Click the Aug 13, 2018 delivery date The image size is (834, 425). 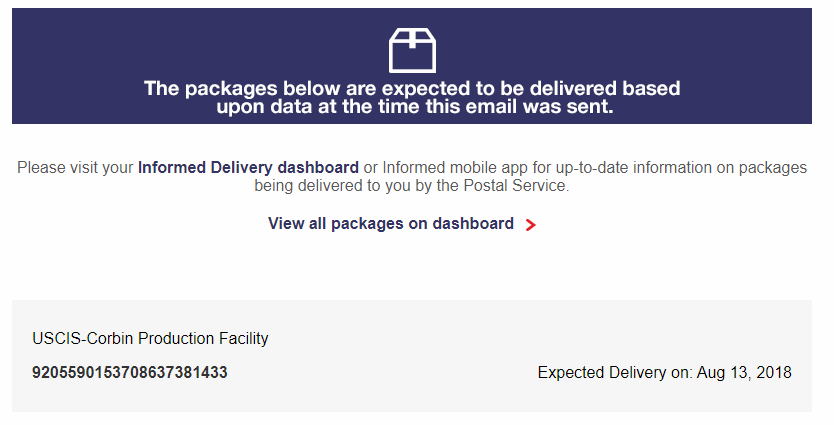point(744,372)
